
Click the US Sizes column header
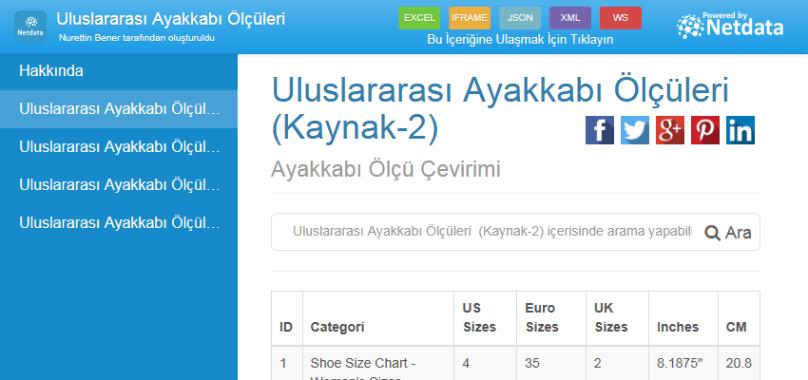coord(485,318)
